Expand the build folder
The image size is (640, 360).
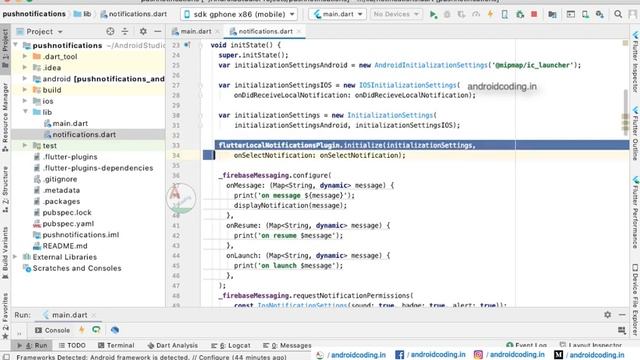(x=25, y=89)
